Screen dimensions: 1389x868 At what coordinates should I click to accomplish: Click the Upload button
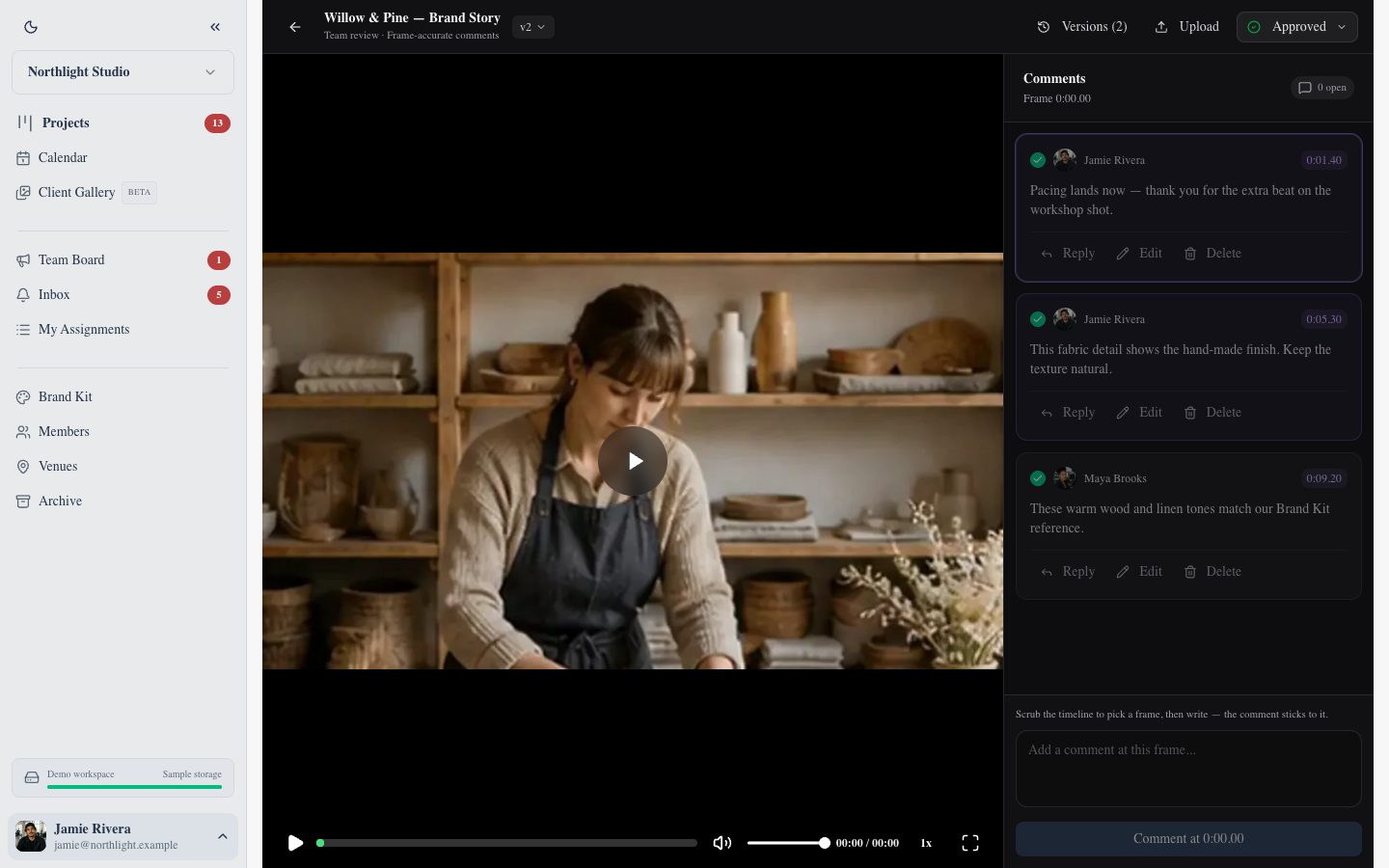coord(1187,27)
